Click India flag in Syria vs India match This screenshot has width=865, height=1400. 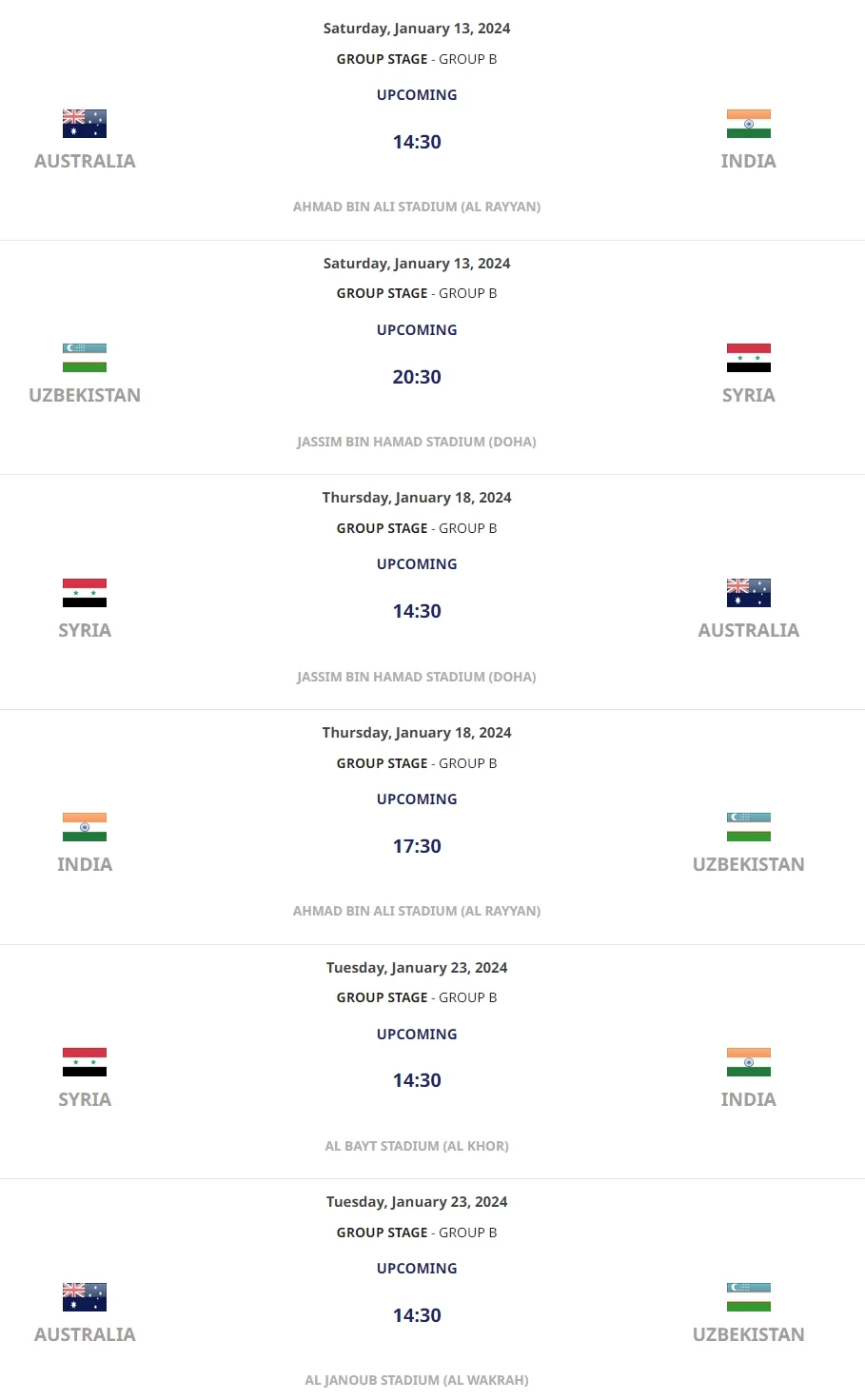point(748,1062)
